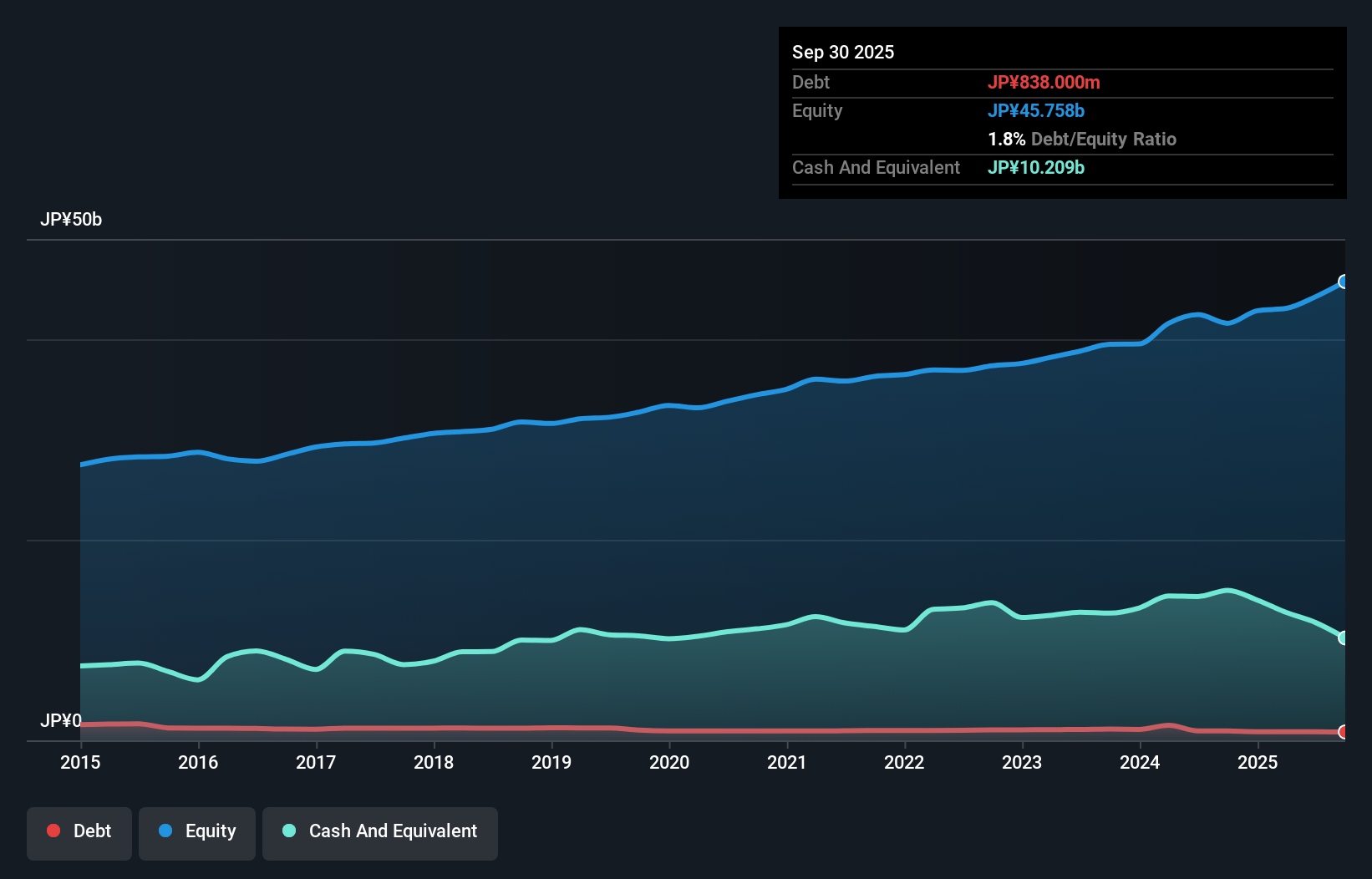Click the 2021 x-axis label
The image size is (1372, 879).
(787, 762)
